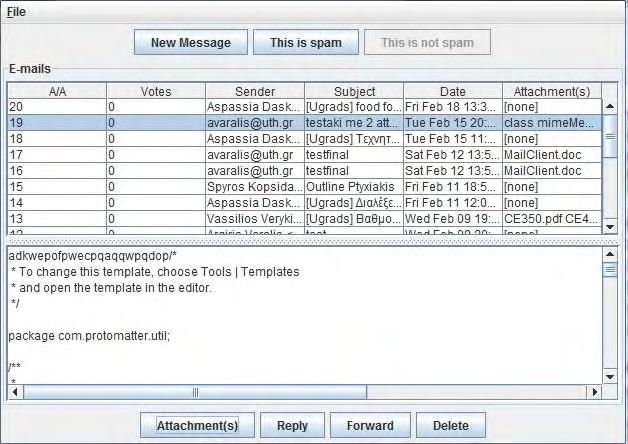This screenshot has width=628, height=444.
Task: Click the message body vertical scrollbar thumb
Action: click(610, 269)
